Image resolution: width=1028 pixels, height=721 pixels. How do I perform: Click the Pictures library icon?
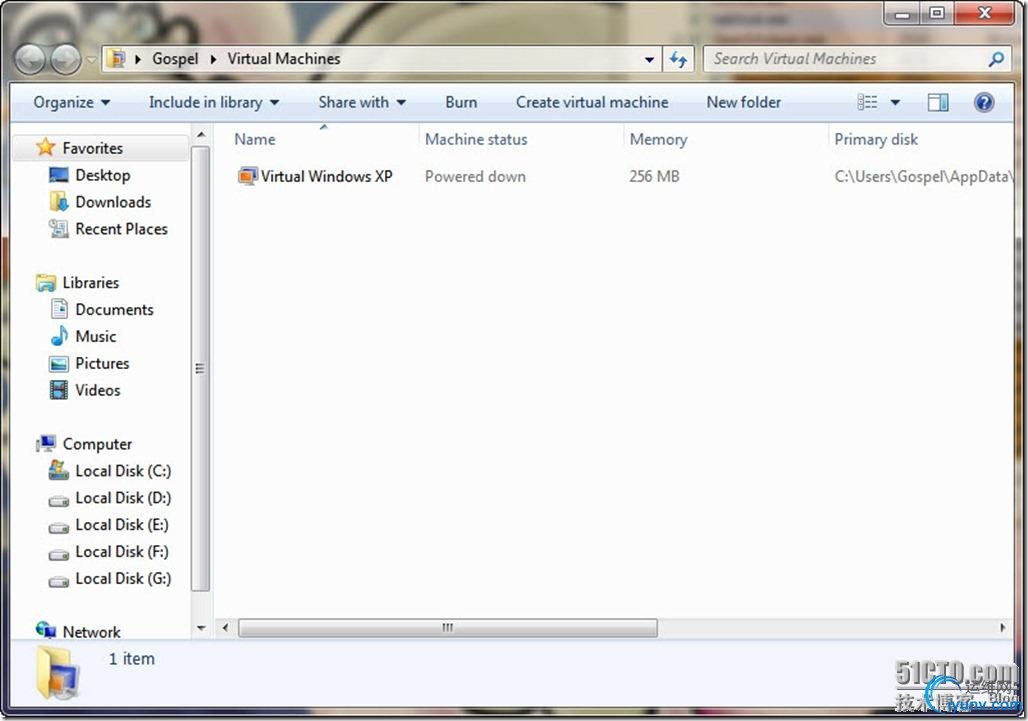[59, 363]
